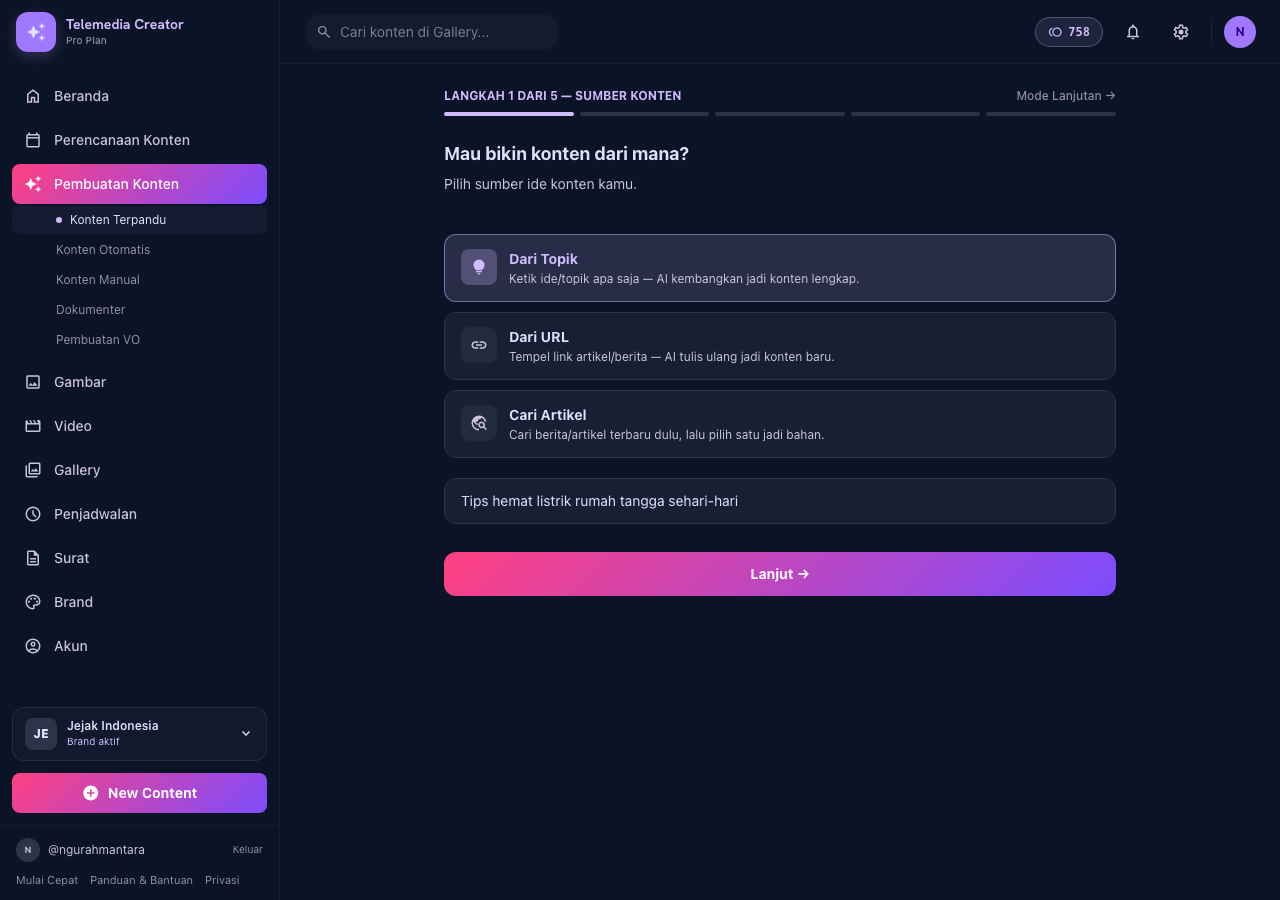Switch to Mode Lanjutan link
1280x900 pixels.
tap(1066, 96)
